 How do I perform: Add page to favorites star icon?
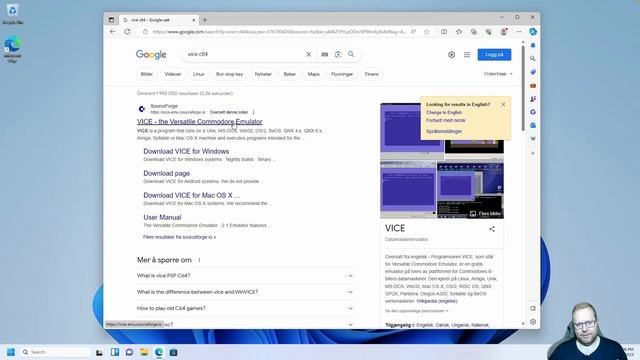click(427, 32)
